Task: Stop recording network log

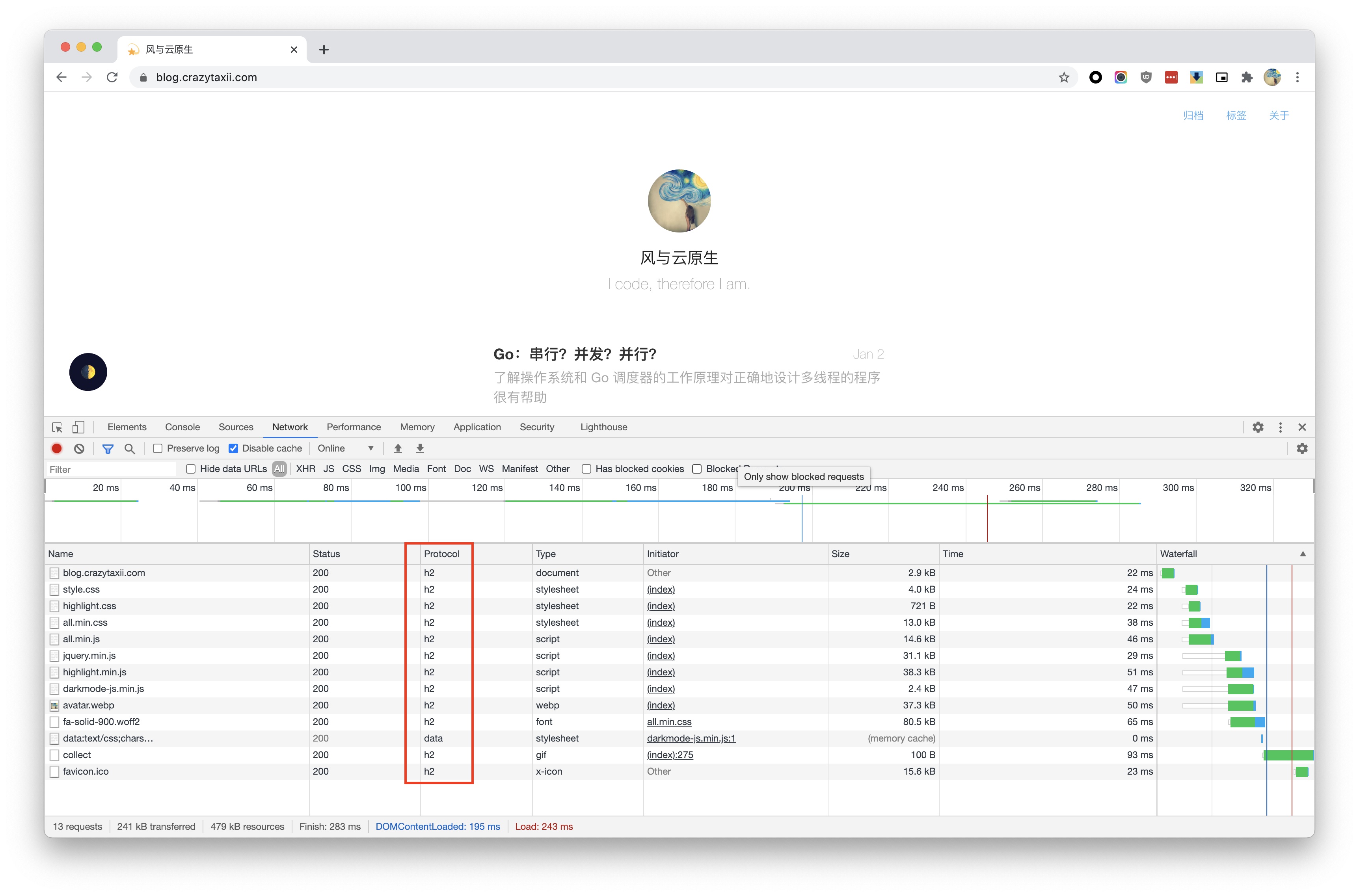Action: pyautogui.click(x=57, y=448)
